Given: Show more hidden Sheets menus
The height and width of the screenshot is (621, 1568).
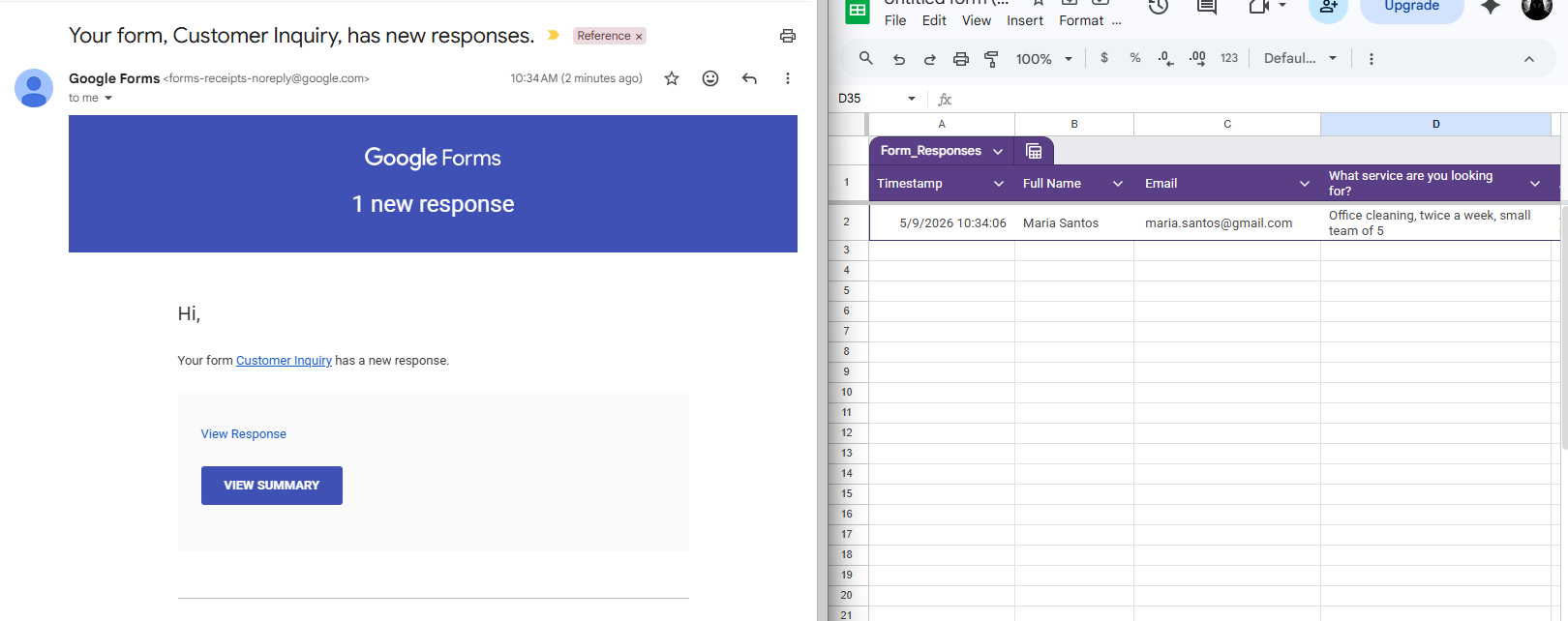Looking at the screenshot, I should pos(1117,20).
